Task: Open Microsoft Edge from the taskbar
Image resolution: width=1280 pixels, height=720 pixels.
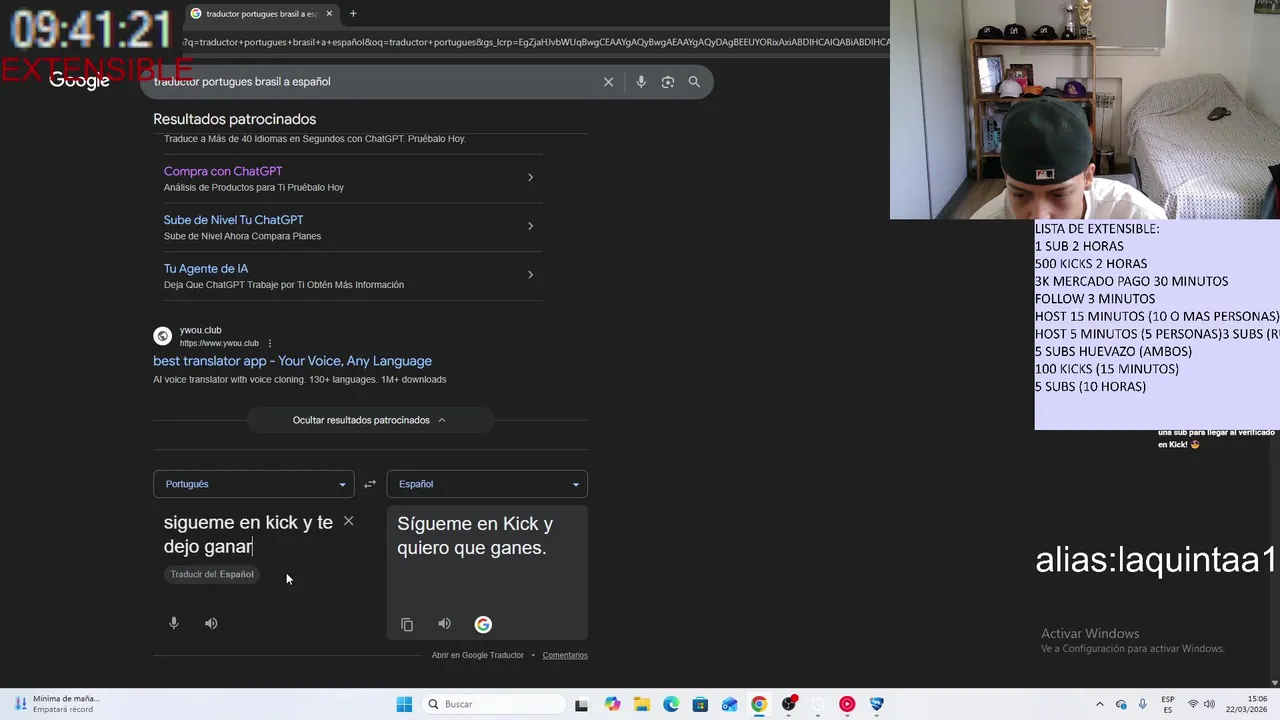Action: [671, 704]
